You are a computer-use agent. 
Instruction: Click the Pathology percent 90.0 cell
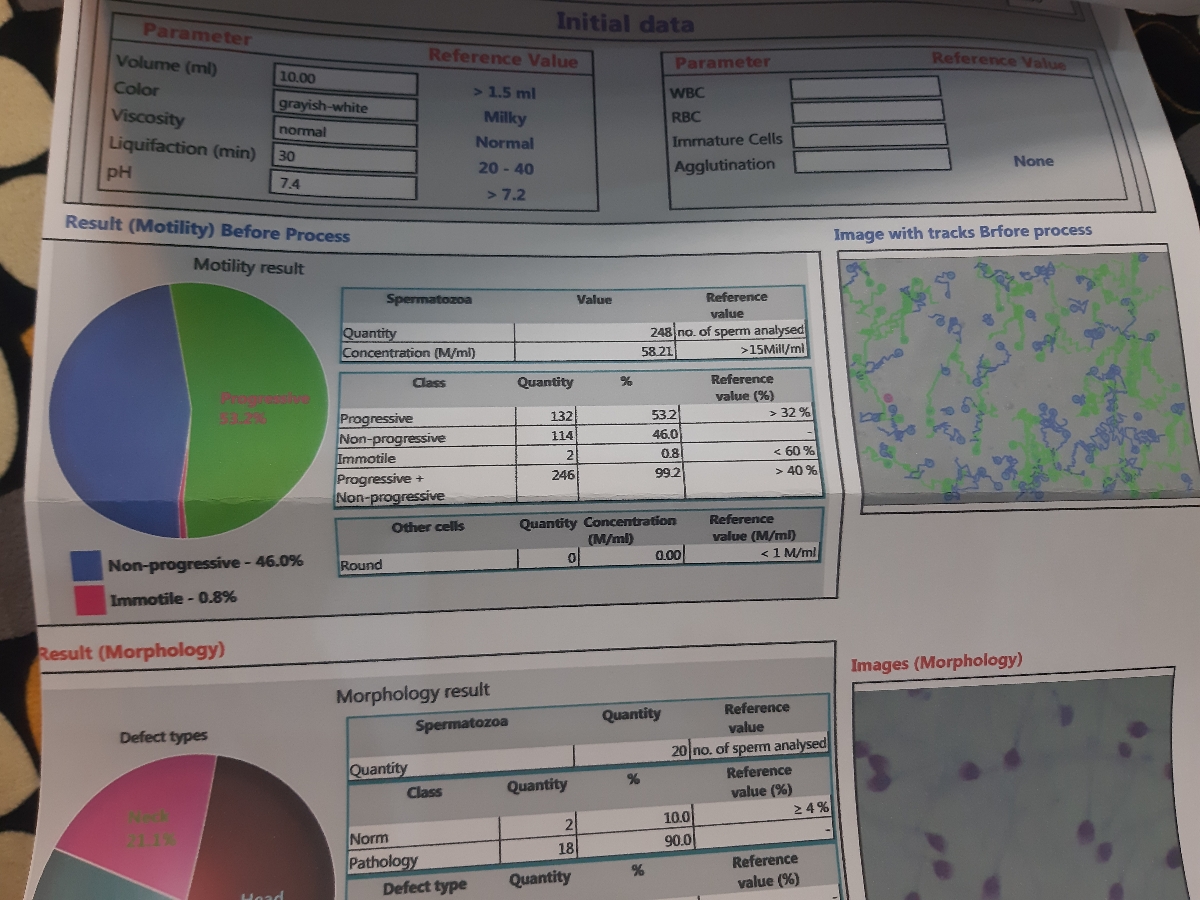pyautogui.click(x=638, y=840)
